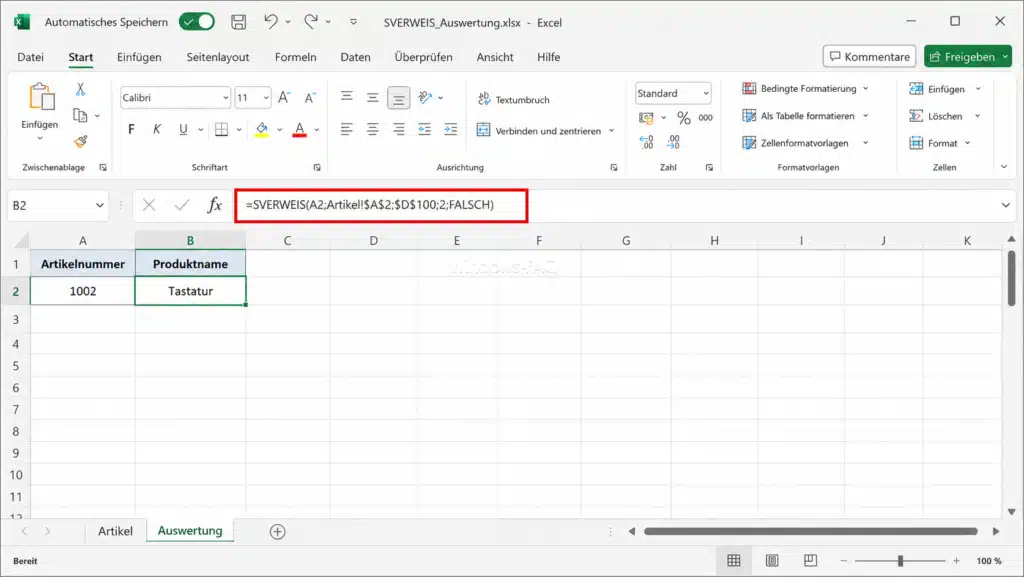Remove a decimal place
Image resolution: width=1024 pixels, height=577 pixels.
coord(673,142)
